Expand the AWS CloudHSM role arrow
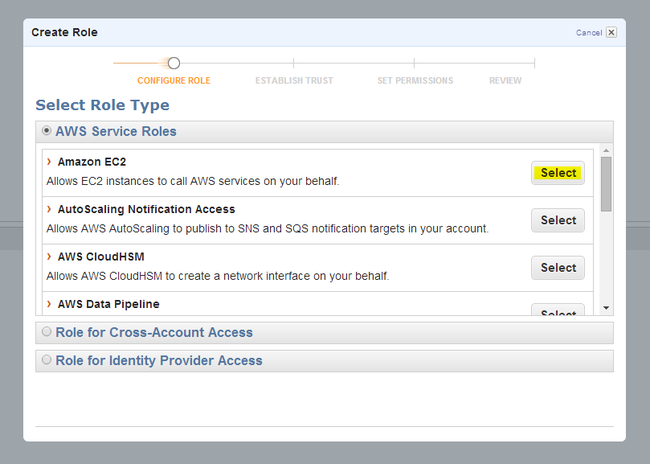 [x=49, y=256]
